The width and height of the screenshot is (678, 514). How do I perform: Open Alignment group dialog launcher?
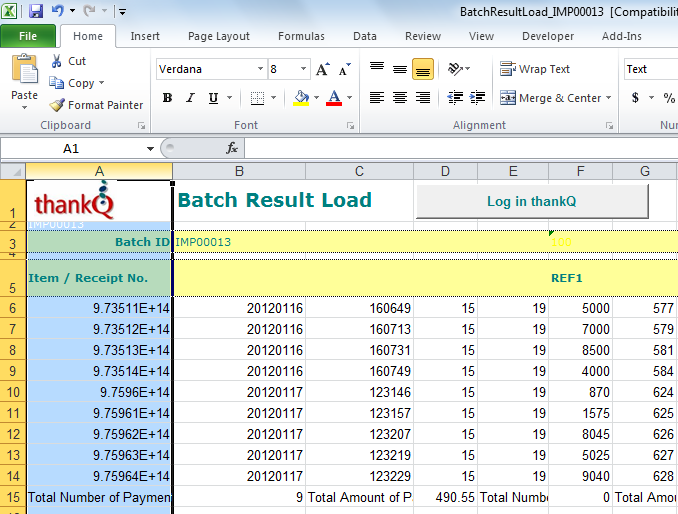[609, 125]
